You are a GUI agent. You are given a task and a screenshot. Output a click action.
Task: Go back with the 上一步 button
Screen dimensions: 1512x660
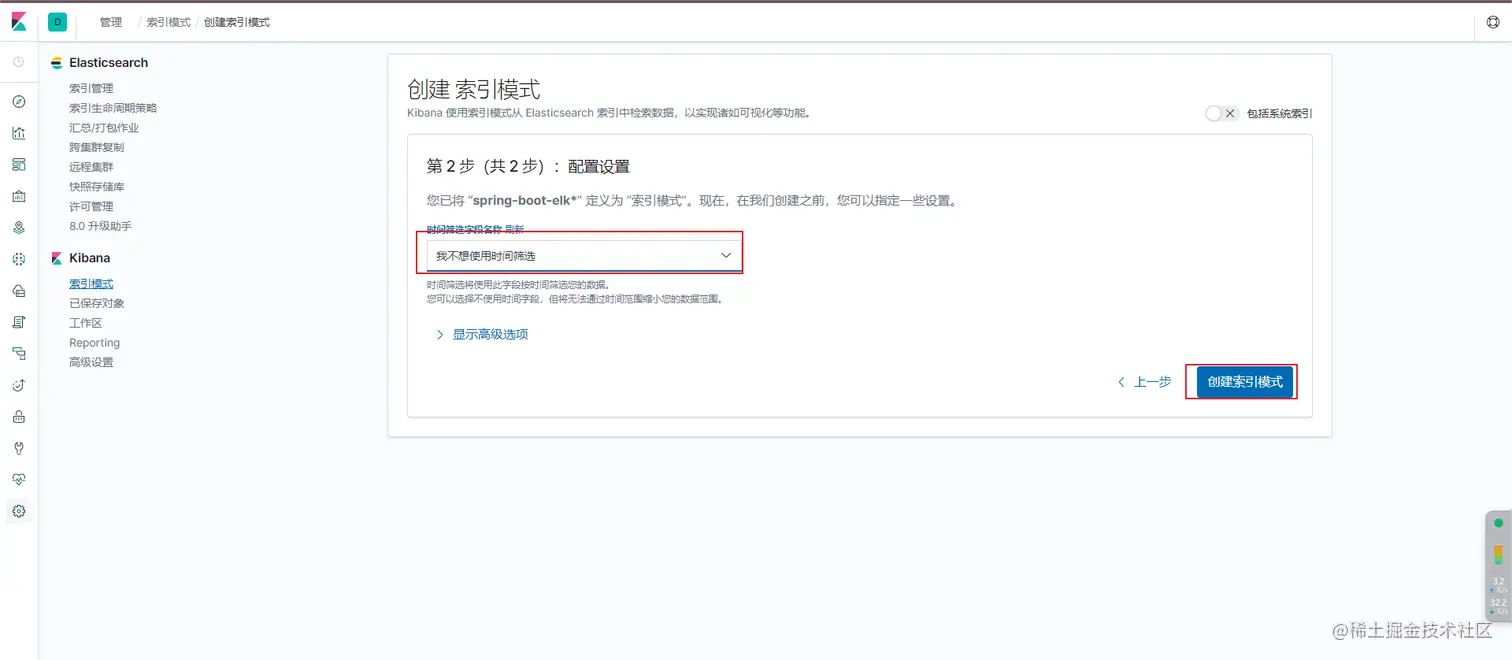[x=1144, y=382]
